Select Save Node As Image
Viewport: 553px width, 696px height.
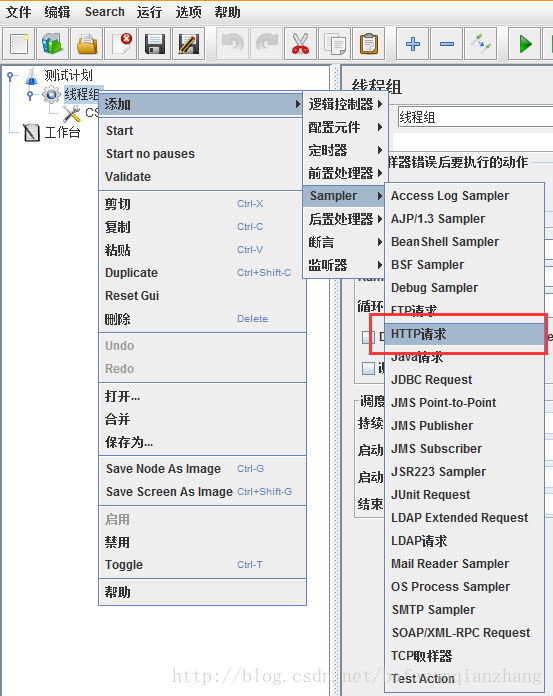coord(202,469)
